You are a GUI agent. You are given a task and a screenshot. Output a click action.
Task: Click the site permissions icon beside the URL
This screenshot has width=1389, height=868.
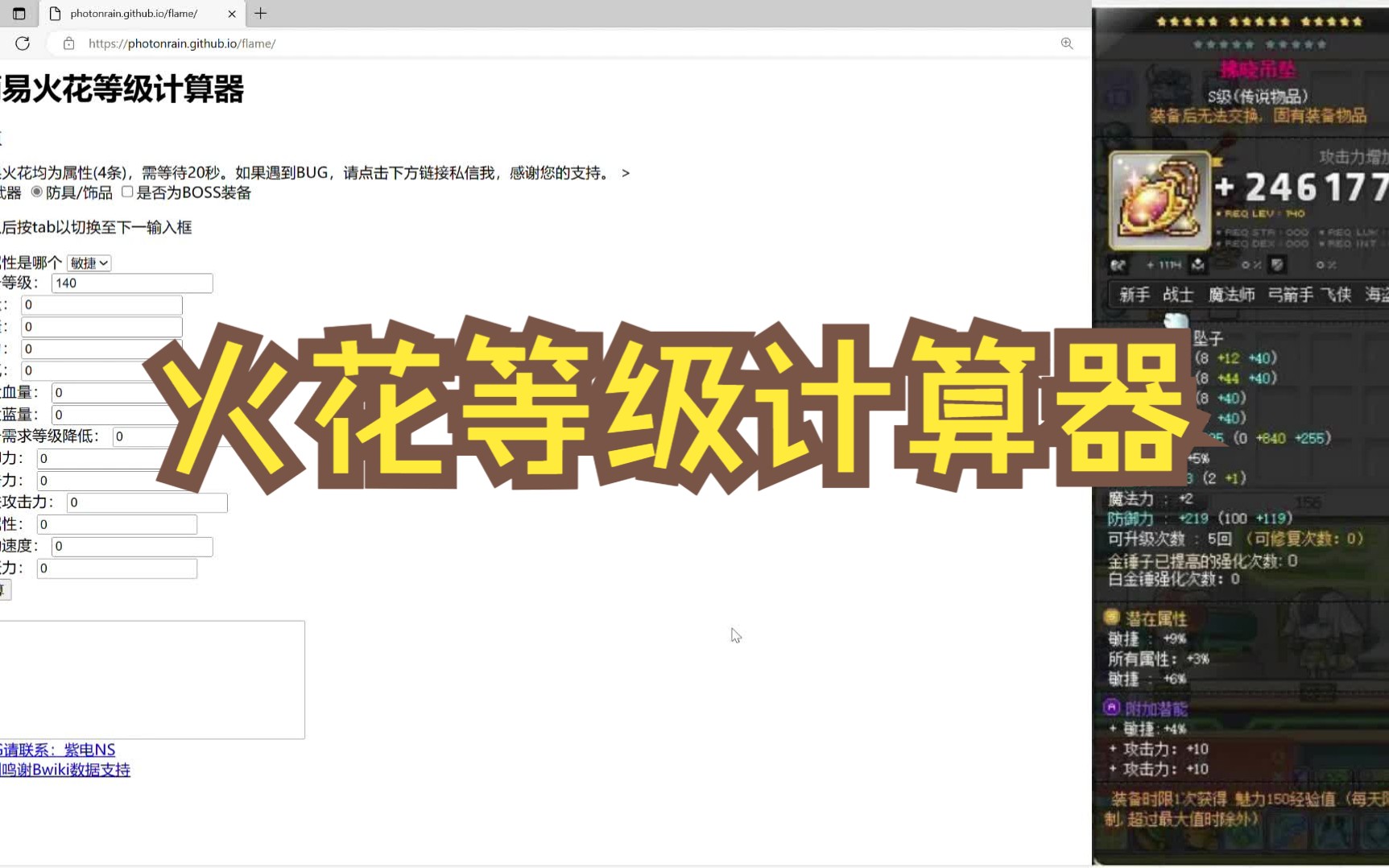pos(68,43)
